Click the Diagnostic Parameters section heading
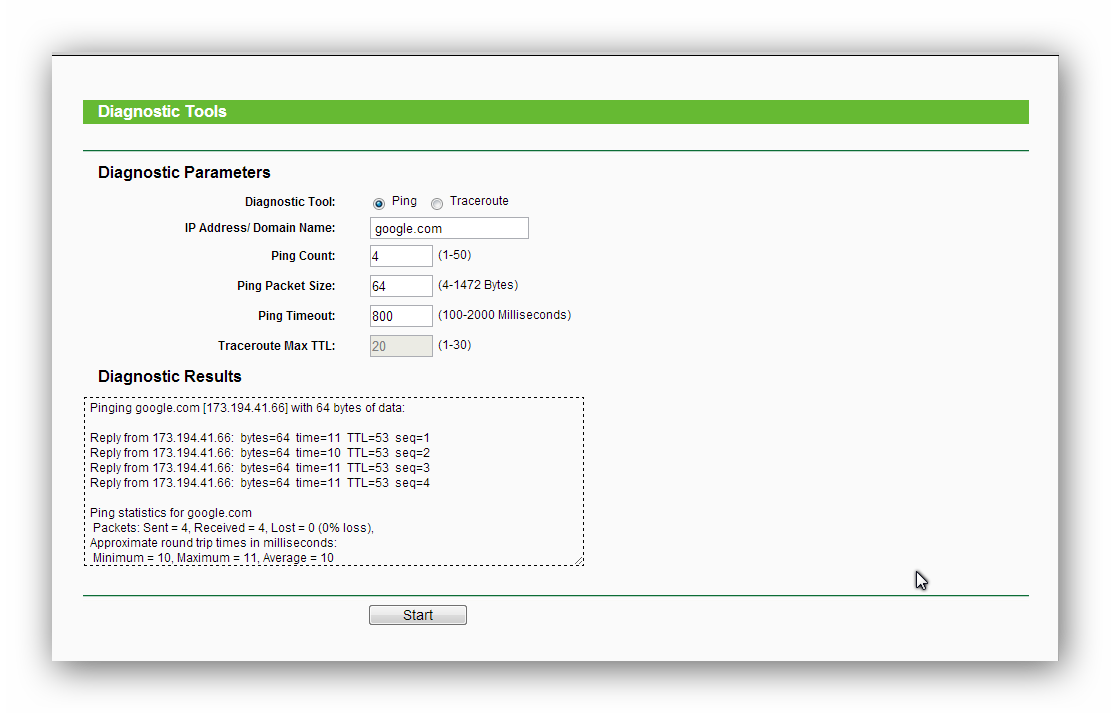The image size is (1111, 713). coord(184,172)
